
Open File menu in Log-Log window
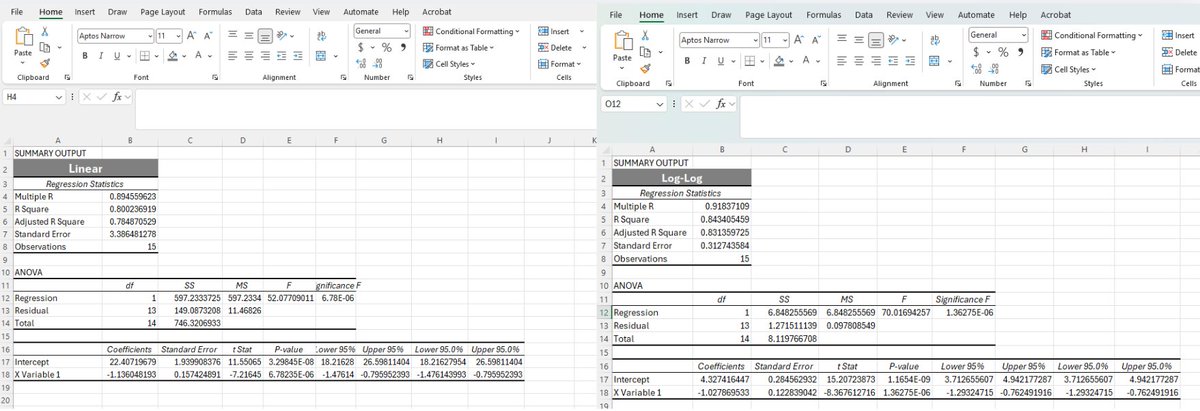click(616, 15)
